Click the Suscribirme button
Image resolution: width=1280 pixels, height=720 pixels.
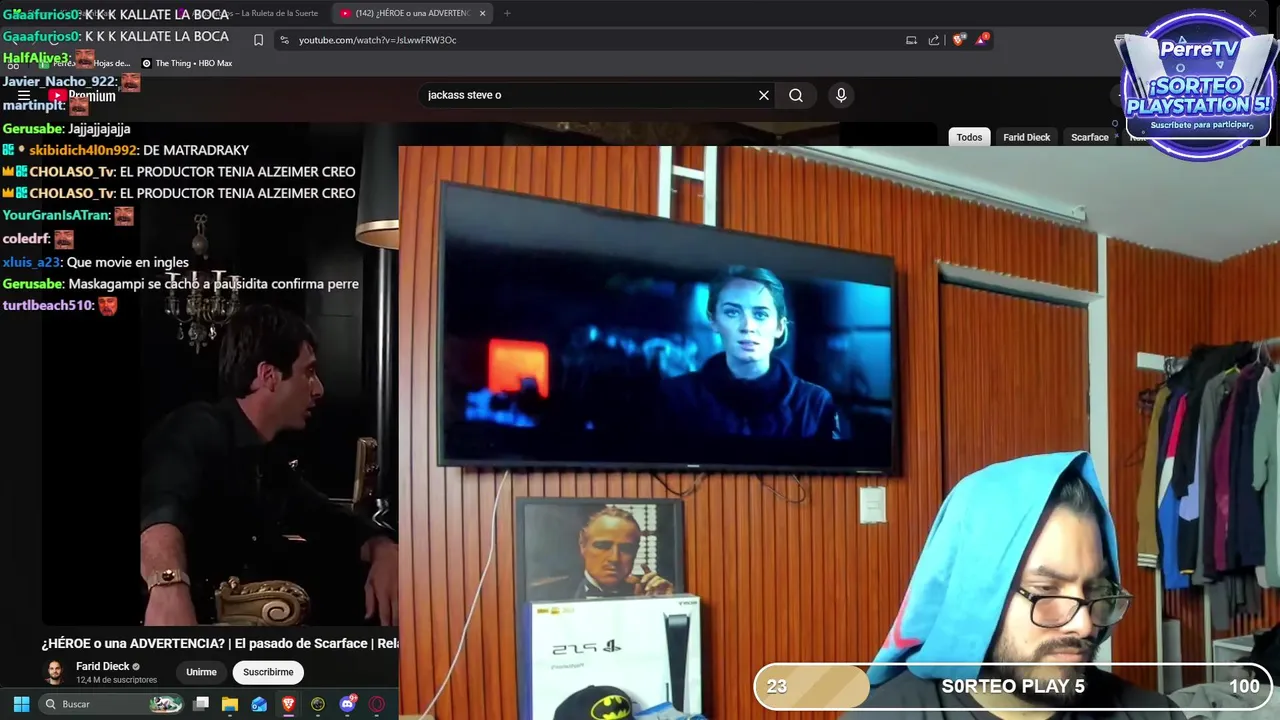pos(268,672)
